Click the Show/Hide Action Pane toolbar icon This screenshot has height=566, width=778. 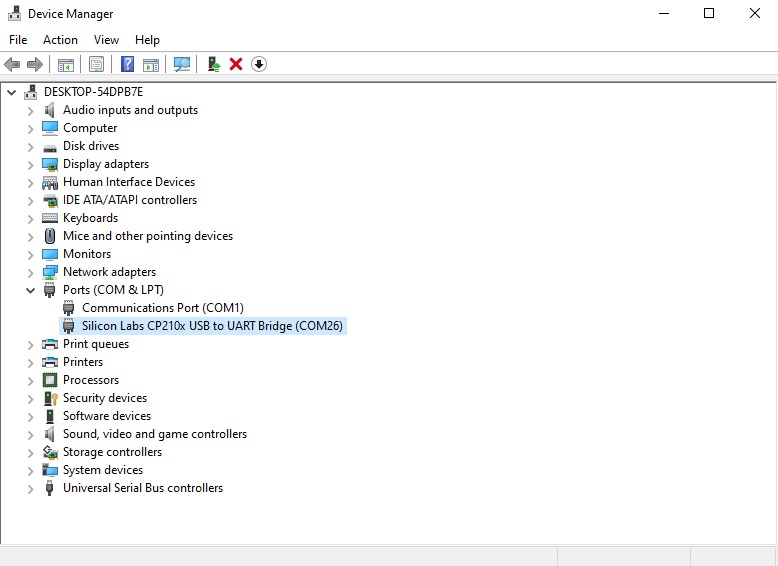151,64
